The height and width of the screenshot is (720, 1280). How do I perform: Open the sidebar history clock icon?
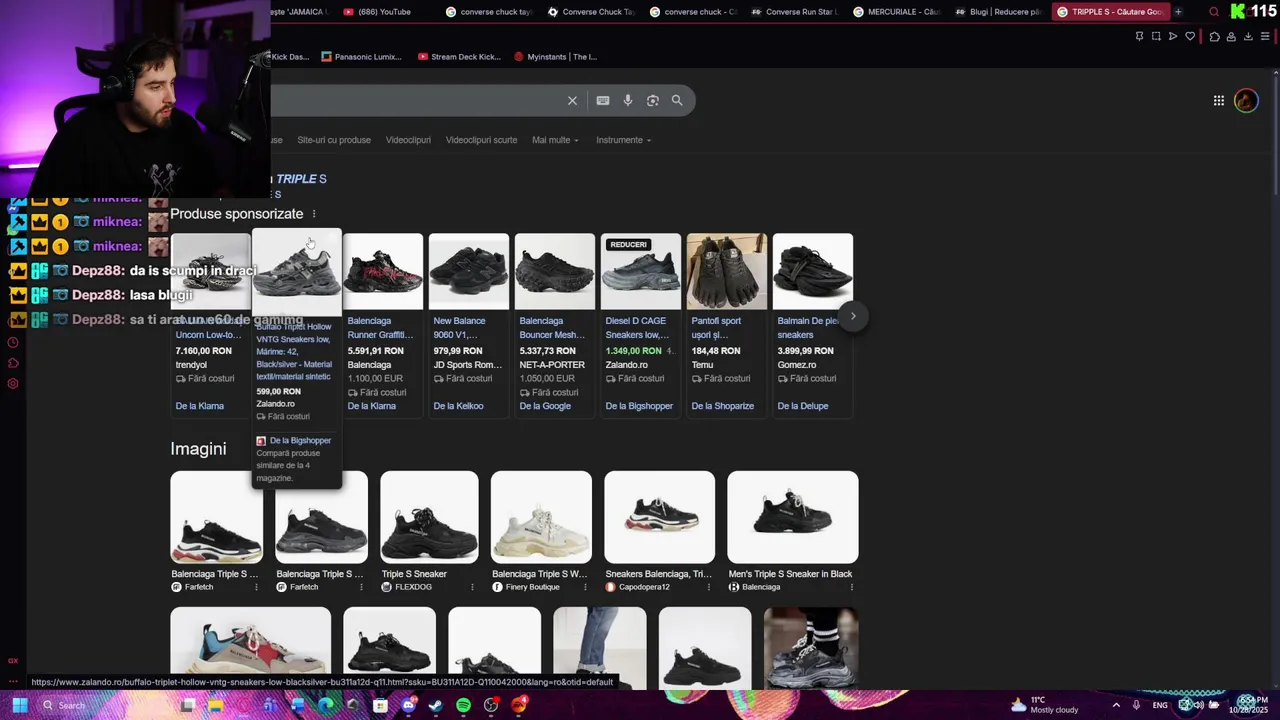coord(13,342)
